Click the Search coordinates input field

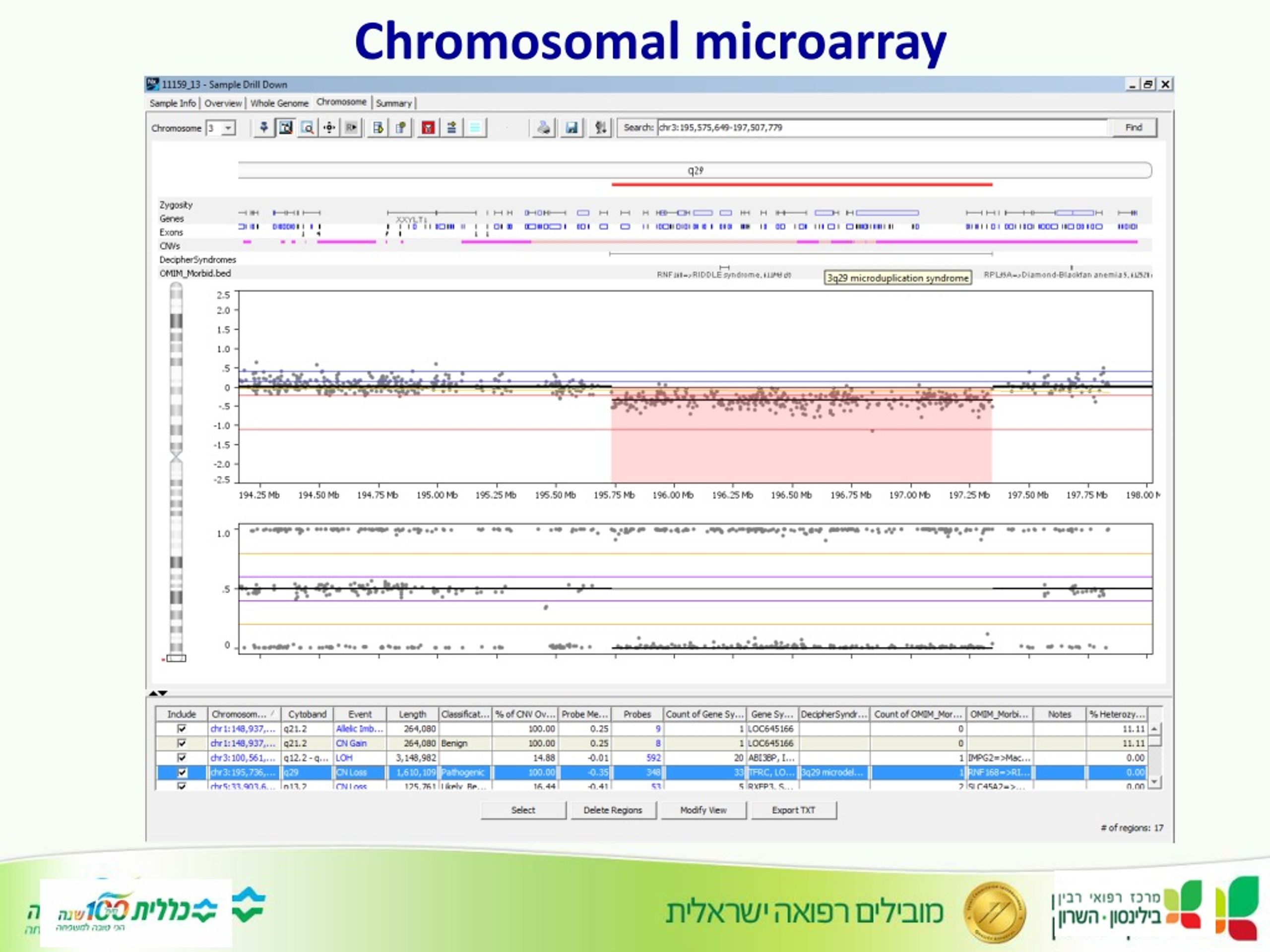881,127
